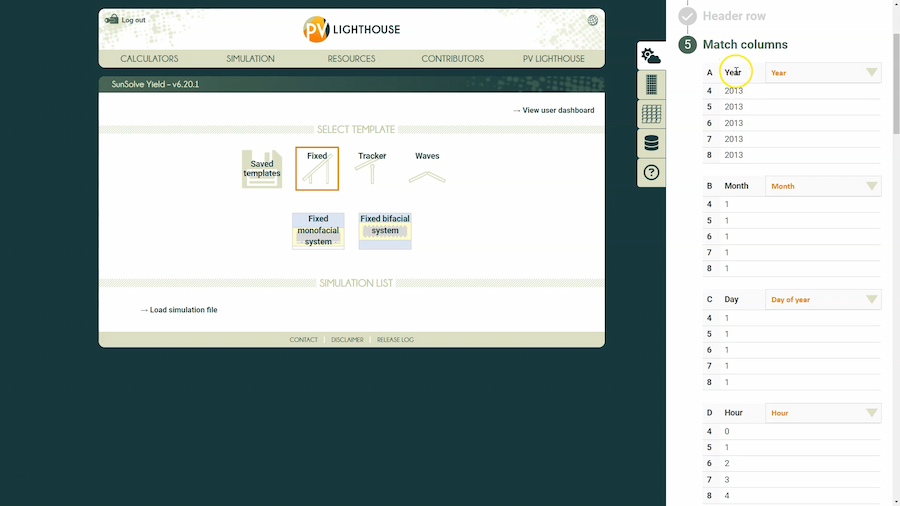Click row 7 value 3 in Hour column

(x=727, y=480)
